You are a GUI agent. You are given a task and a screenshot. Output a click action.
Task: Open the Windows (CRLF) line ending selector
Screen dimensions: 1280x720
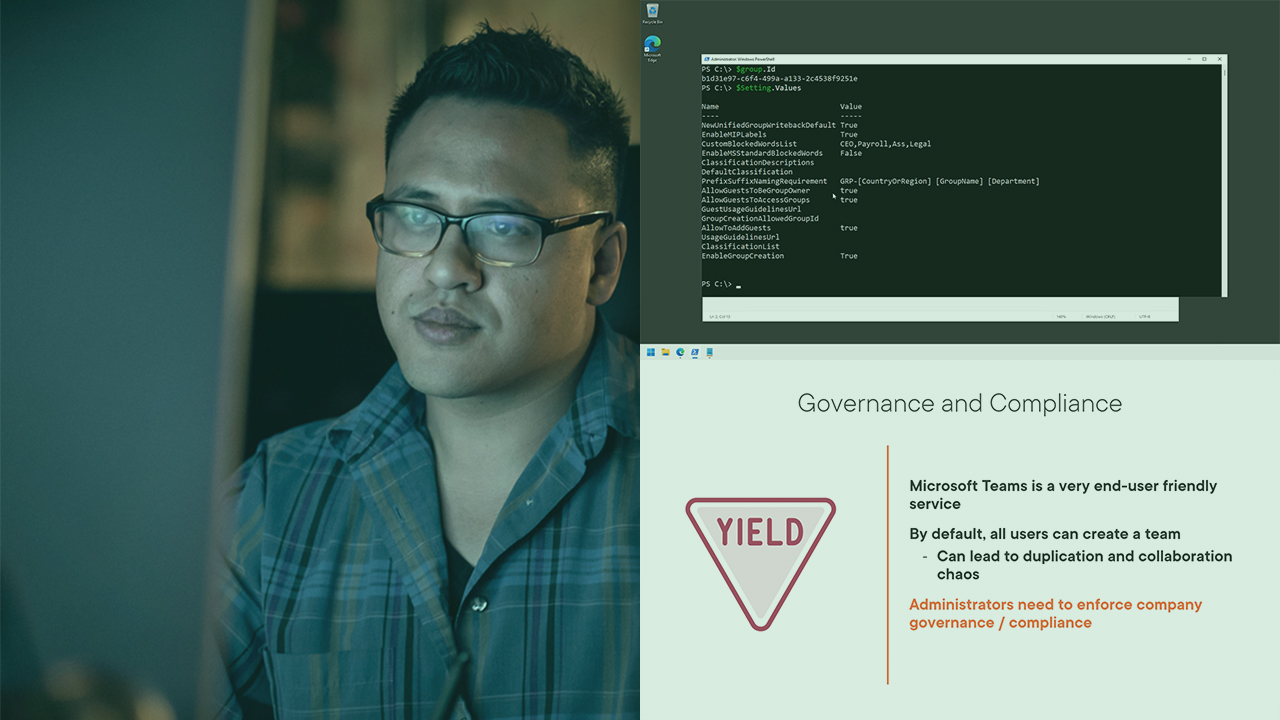[1100, 317]
